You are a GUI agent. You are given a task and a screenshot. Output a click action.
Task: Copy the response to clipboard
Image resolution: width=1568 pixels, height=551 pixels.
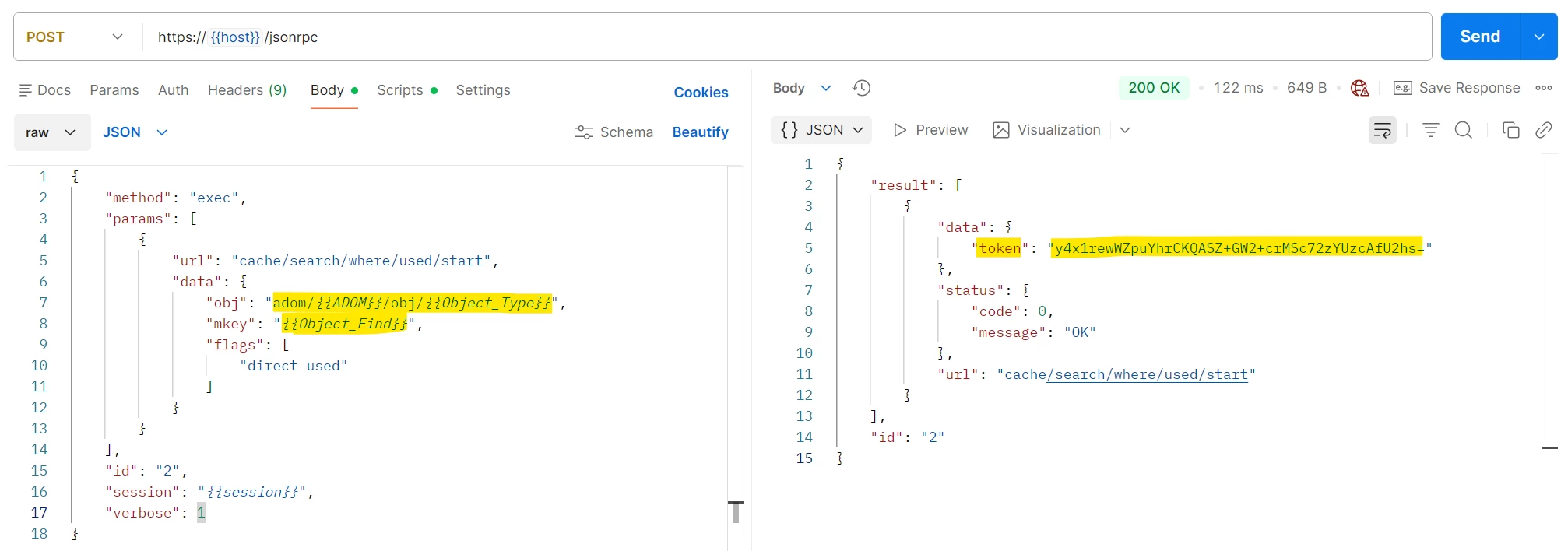1511,130
